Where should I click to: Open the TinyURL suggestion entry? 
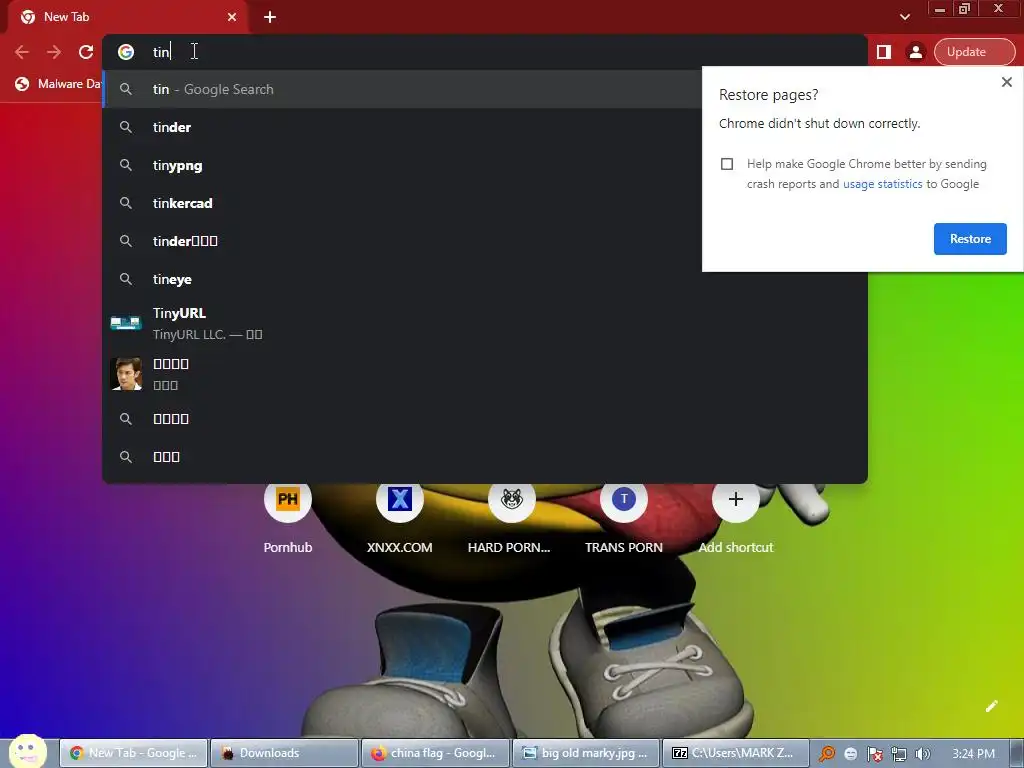[x=485, y=323]
